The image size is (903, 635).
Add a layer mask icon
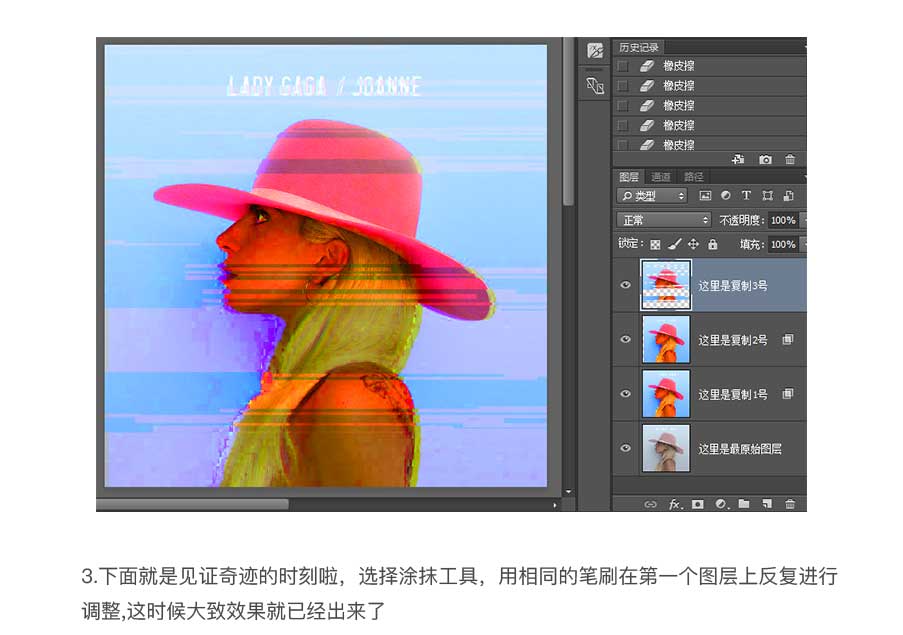(x=697, y=504)
